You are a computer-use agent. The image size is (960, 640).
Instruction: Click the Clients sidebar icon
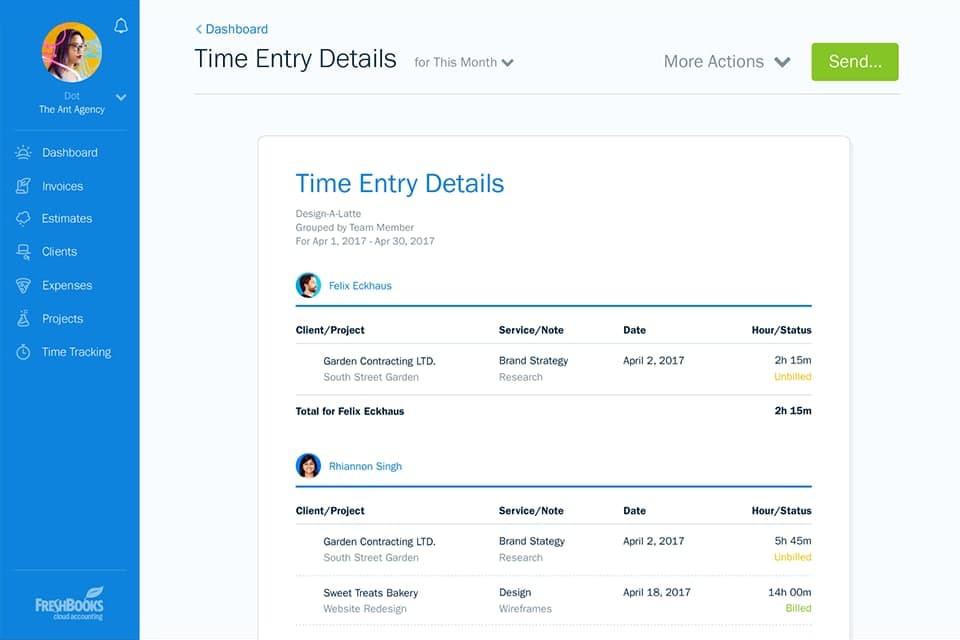point(23,252)
